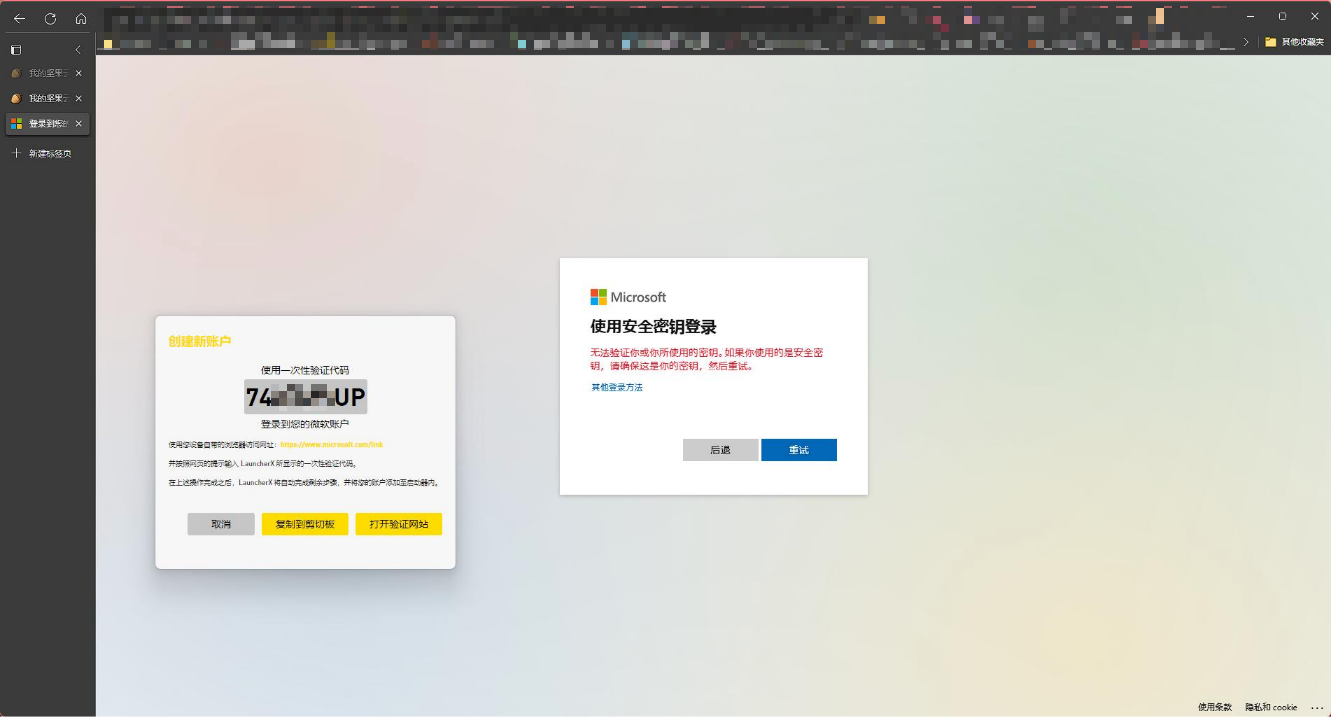This screenshot has width=1331, height=717.
Task: Open 隐私和 cookie link in footer
Action: [x=1271, y=707]
